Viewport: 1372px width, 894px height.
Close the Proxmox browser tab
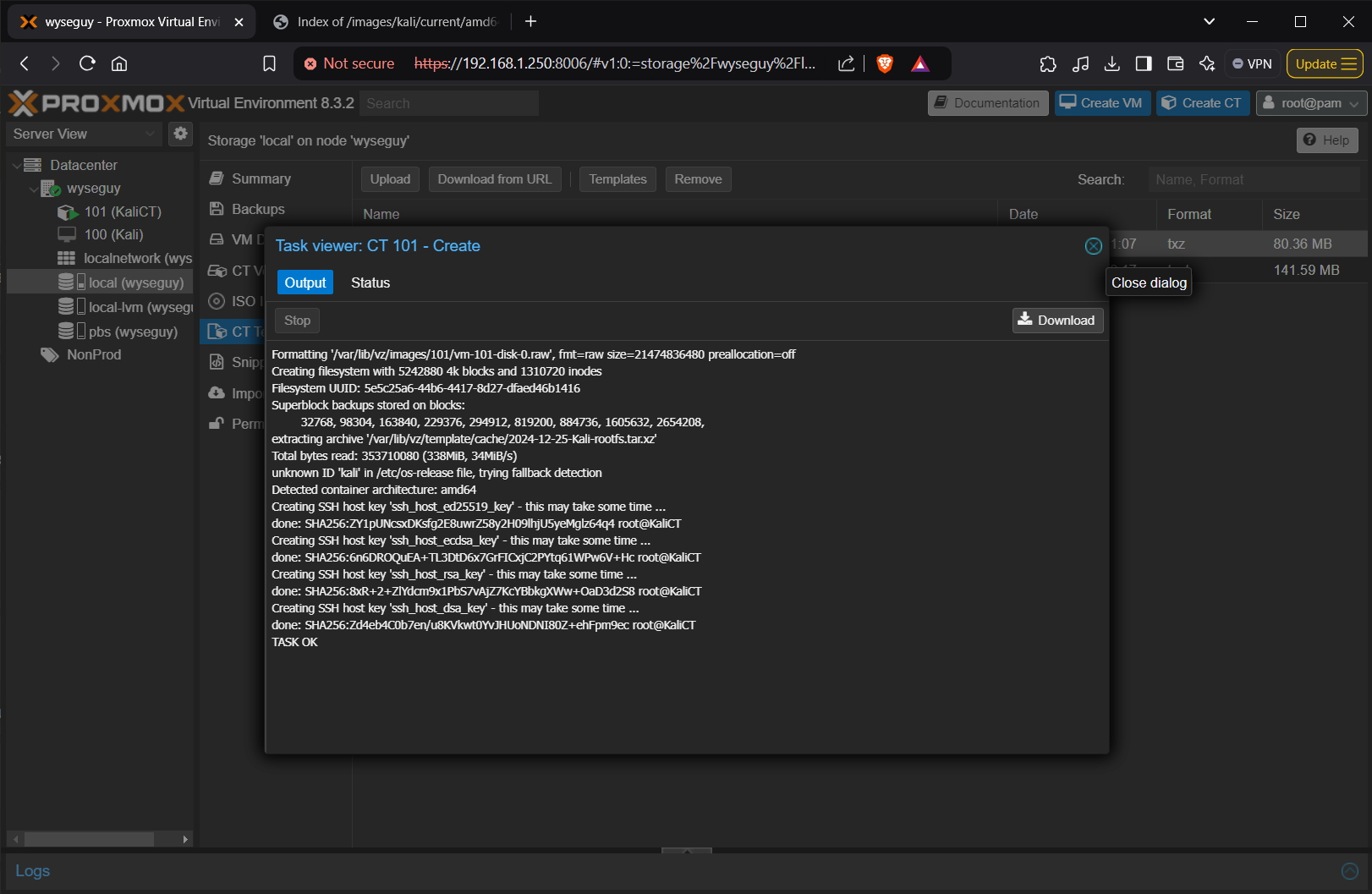(239, 22)
